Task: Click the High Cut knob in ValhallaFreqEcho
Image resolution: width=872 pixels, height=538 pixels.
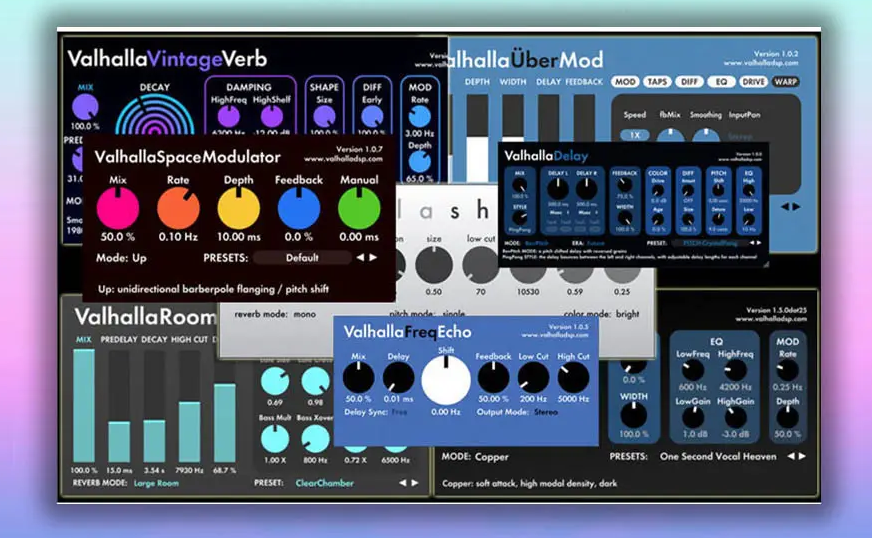Action: coord(573,377)
